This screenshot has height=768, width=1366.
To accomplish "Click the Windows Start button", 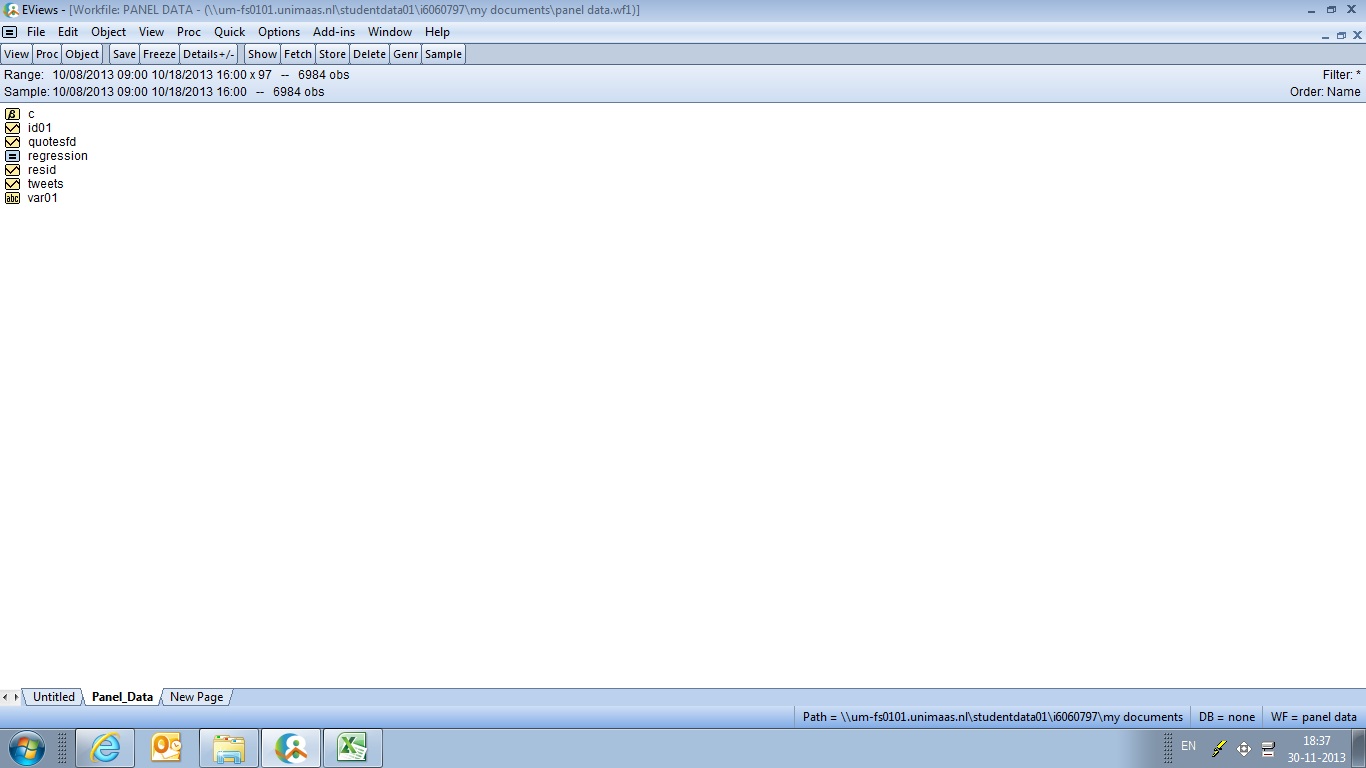I will (x=26, y=748).
